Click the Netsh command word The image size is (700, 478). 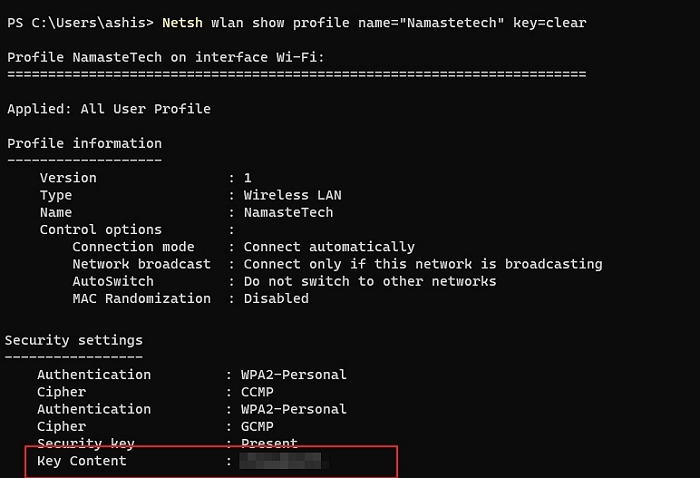pos(186,22)
